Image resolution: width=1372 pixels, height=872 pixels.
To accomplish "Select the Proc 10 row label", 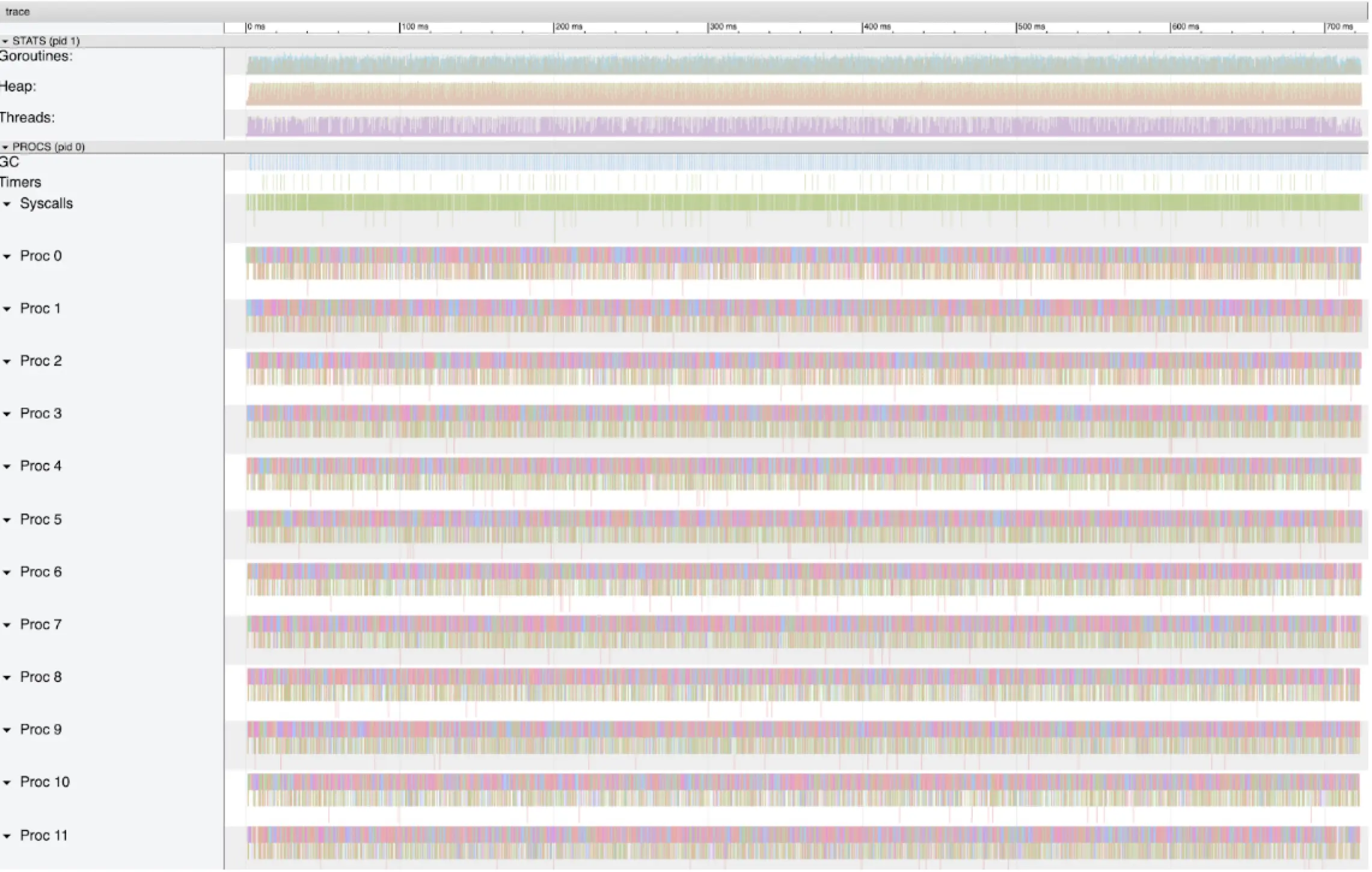I will coord(44,782).
